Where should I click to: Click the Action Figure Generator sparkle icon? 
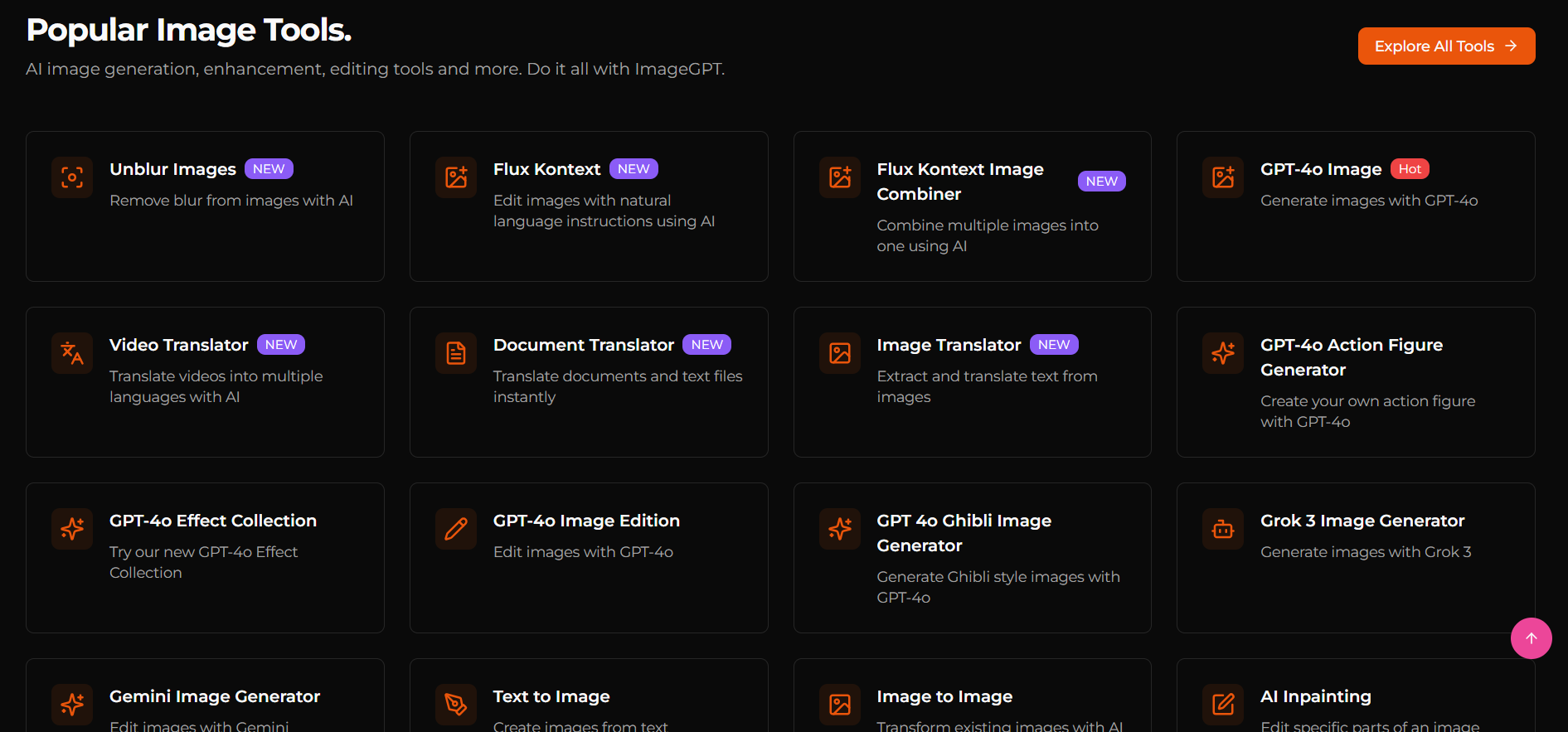(1223, 353)
